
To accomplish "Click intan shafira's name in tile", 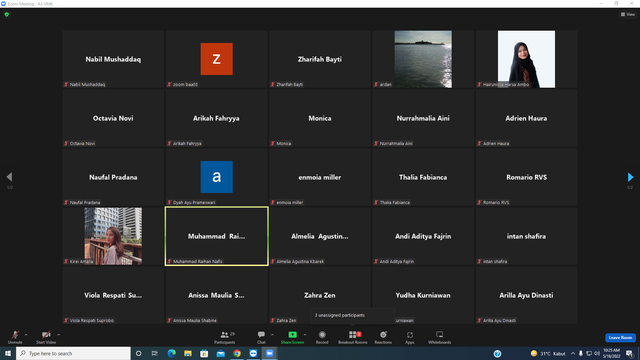I will point(526,236).
